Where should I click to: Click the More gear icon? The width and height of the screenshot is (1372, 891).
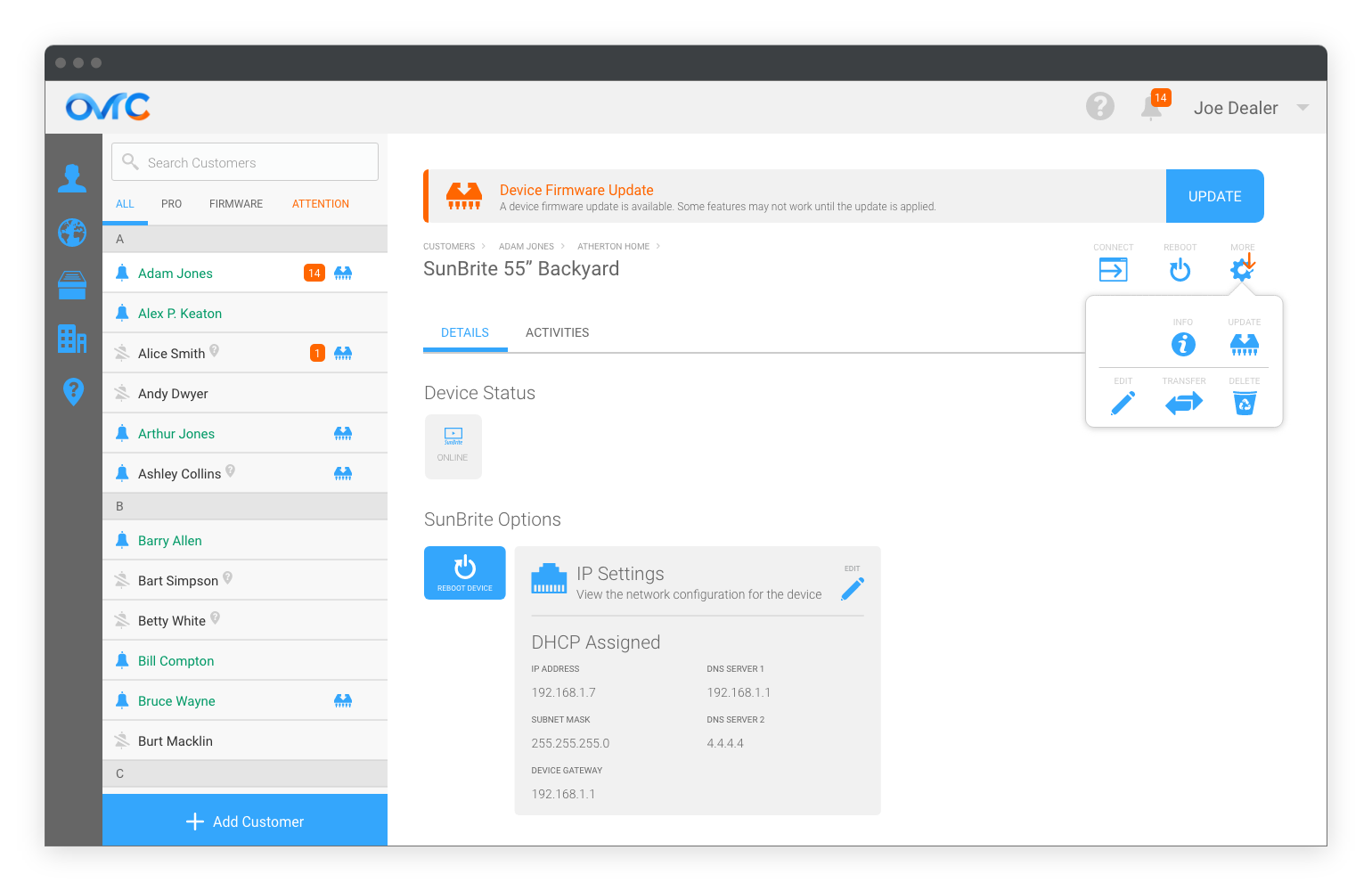click(1242, 267)
